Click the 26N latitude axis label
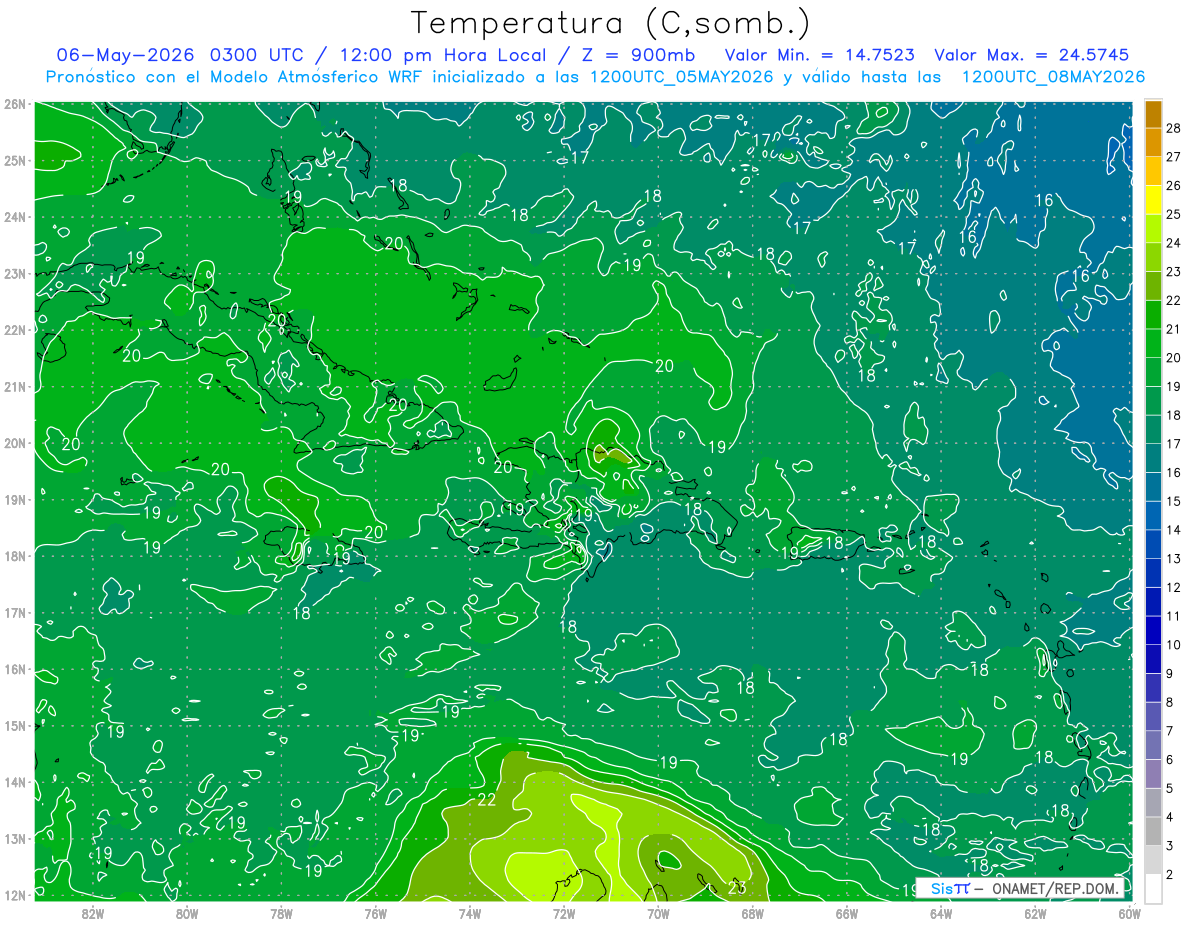This screenshot has width=1200, height=927. [x=15, y=104]
